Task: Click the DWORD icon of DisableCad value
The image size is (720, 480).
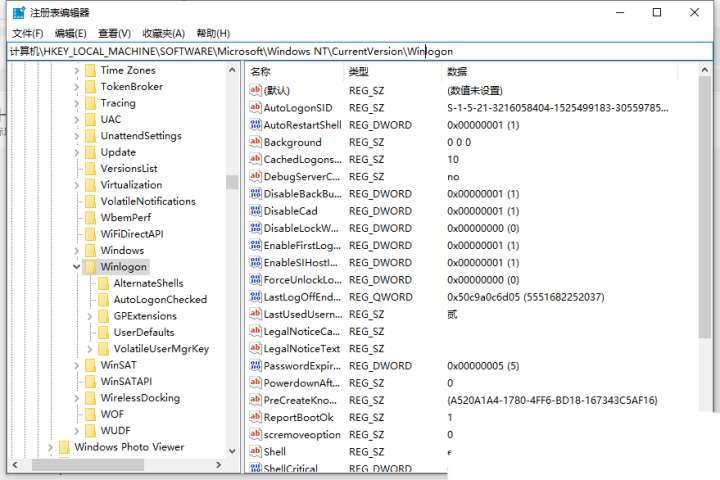Action: (255, 211)
